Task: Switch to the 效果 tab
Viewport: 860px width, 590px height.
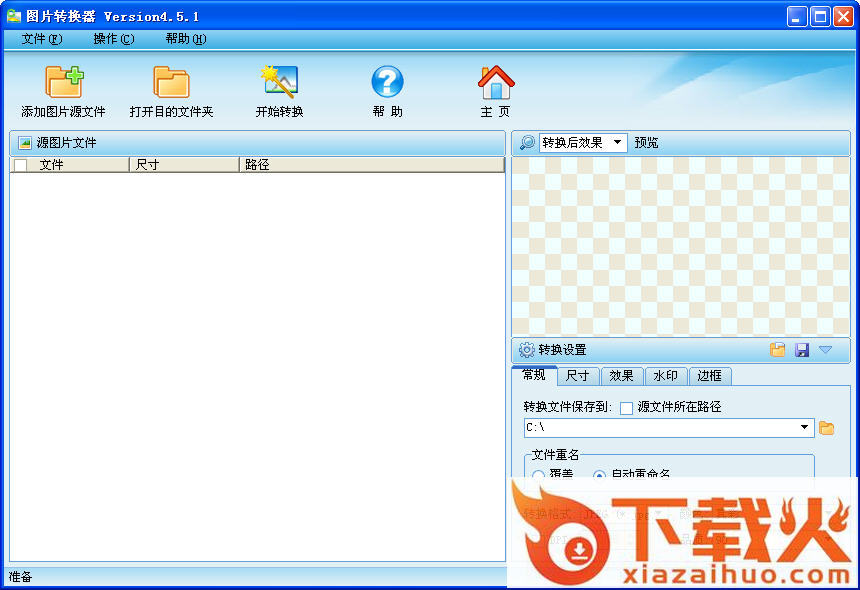Action: tap(622, 376)
